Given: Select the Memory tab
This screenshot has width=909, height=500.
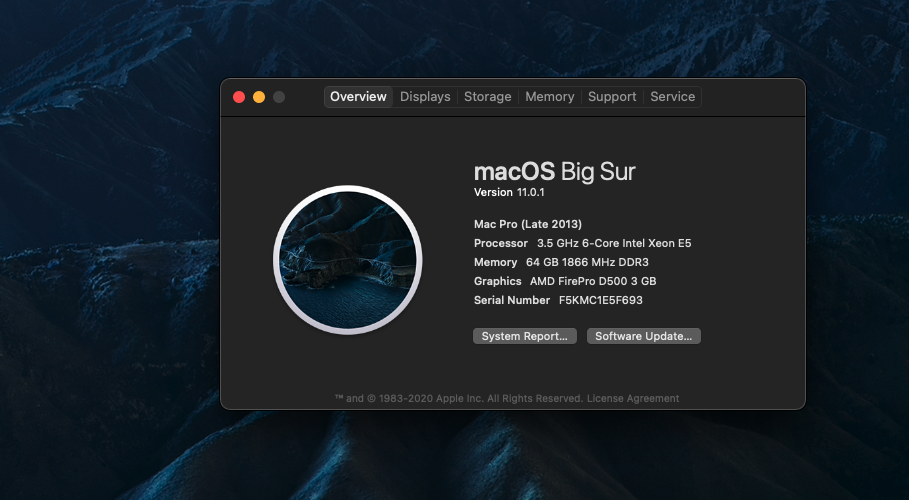Looking at the screenshot, I should 550,97.
